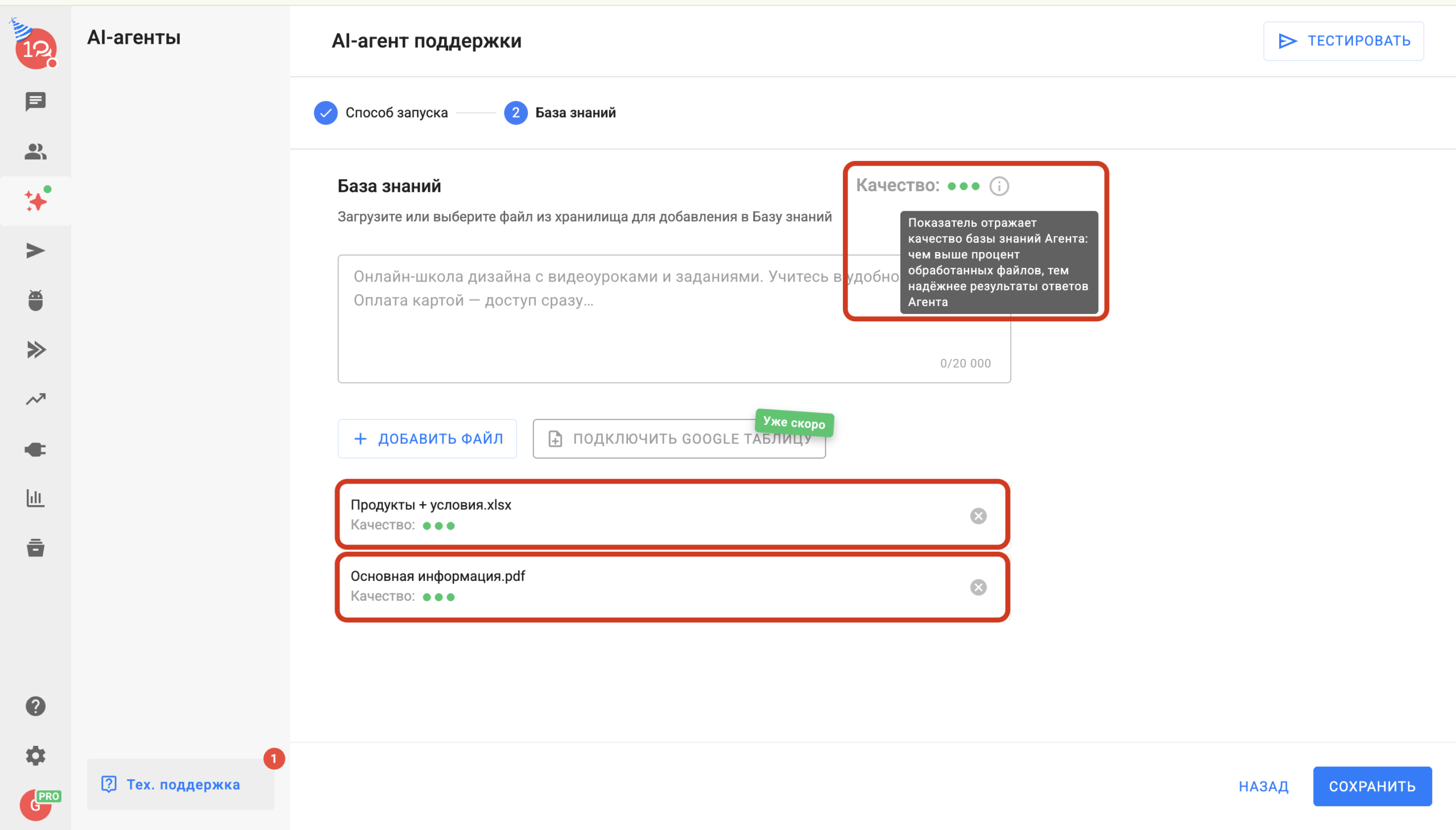Viewport: 1456px width, 830px height.
Task: Open the integrations plug icon
Action: point(35,449)
